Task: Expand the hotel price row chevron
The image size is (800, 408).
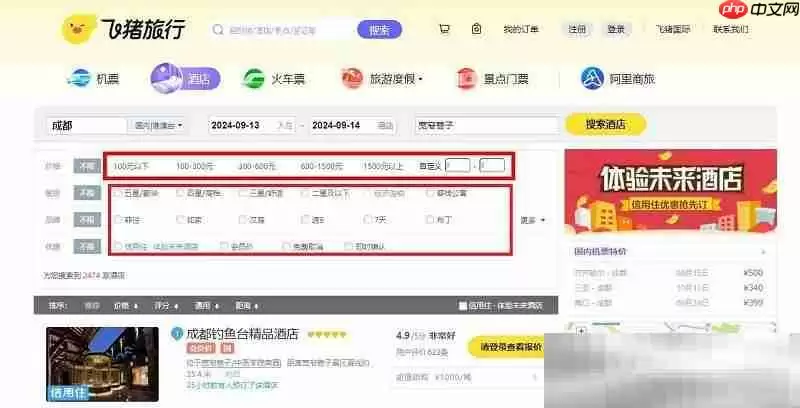Action: (x=535, y=378)
